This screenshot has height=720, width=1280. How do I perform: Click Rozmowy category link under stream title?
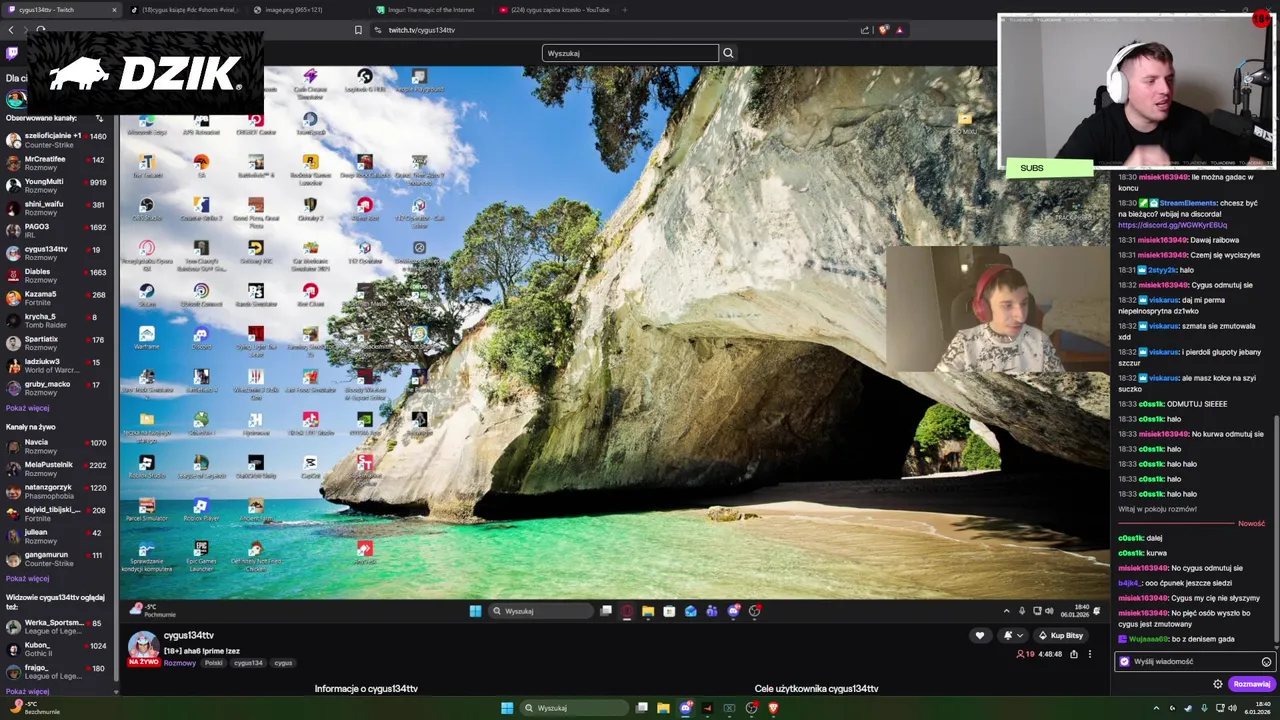[x=180, y=663]
